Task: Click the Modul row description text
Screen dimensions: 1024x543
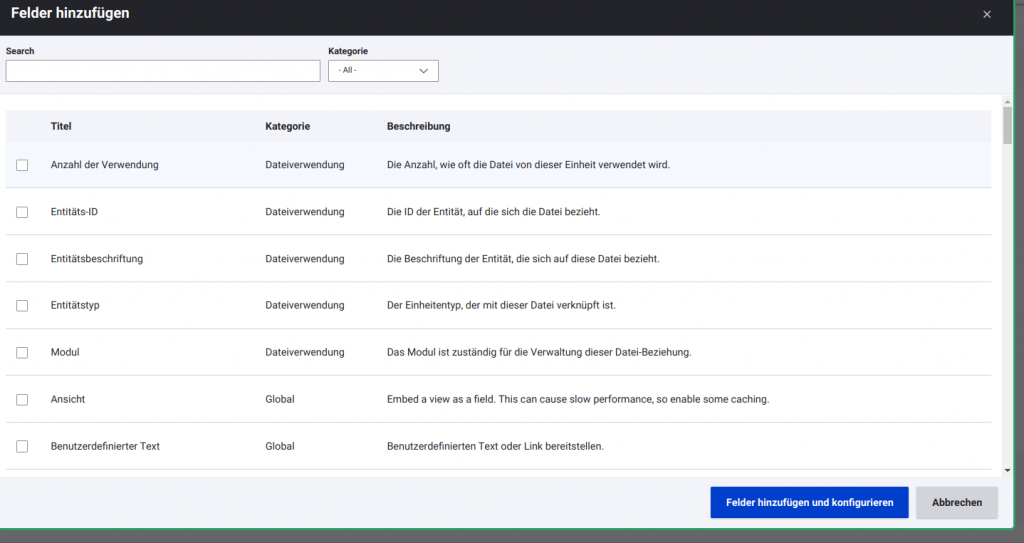Action: point(539,353)
